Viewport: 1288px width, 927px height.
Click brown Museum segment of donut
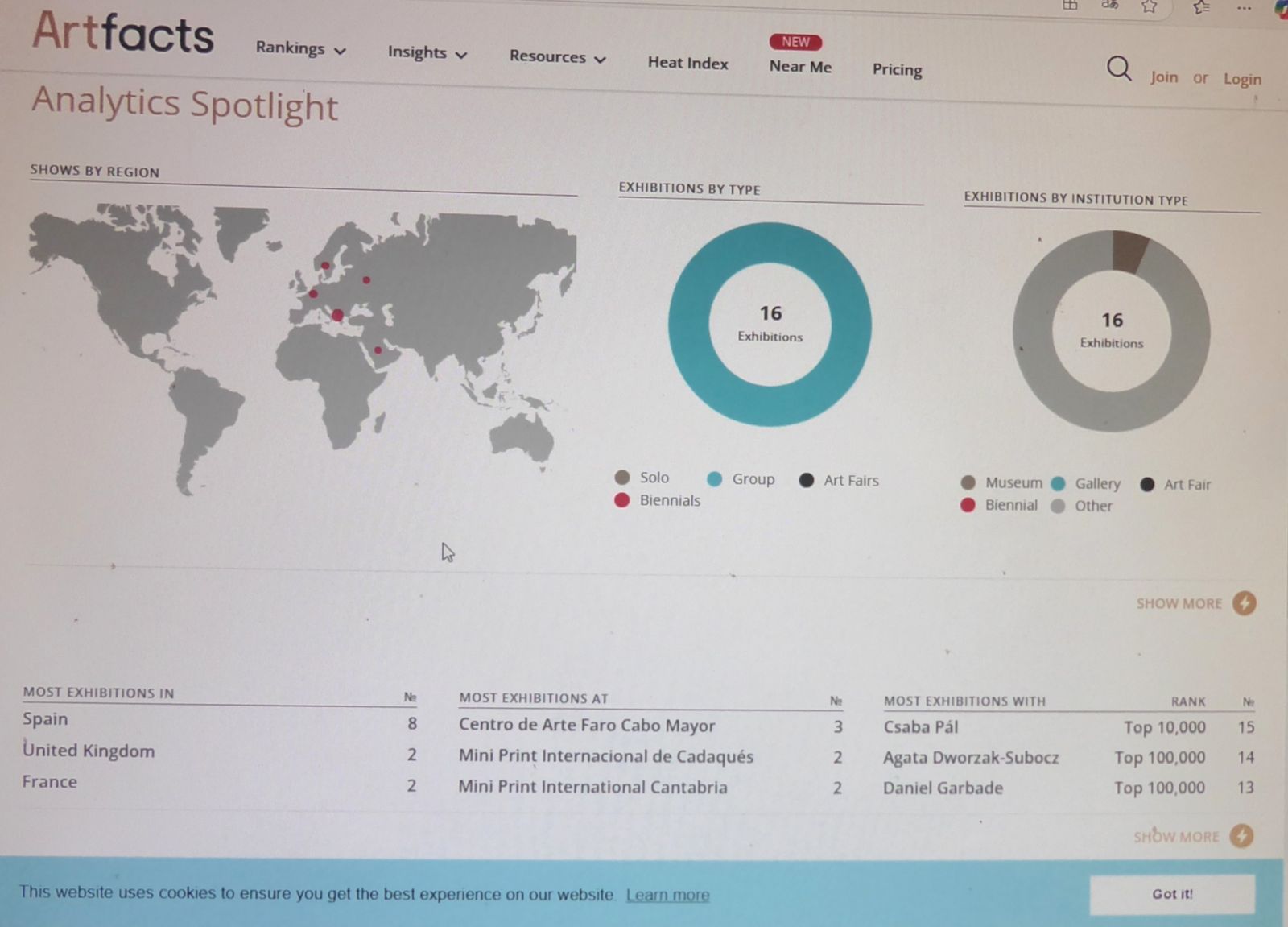[x=1129, y=250]
